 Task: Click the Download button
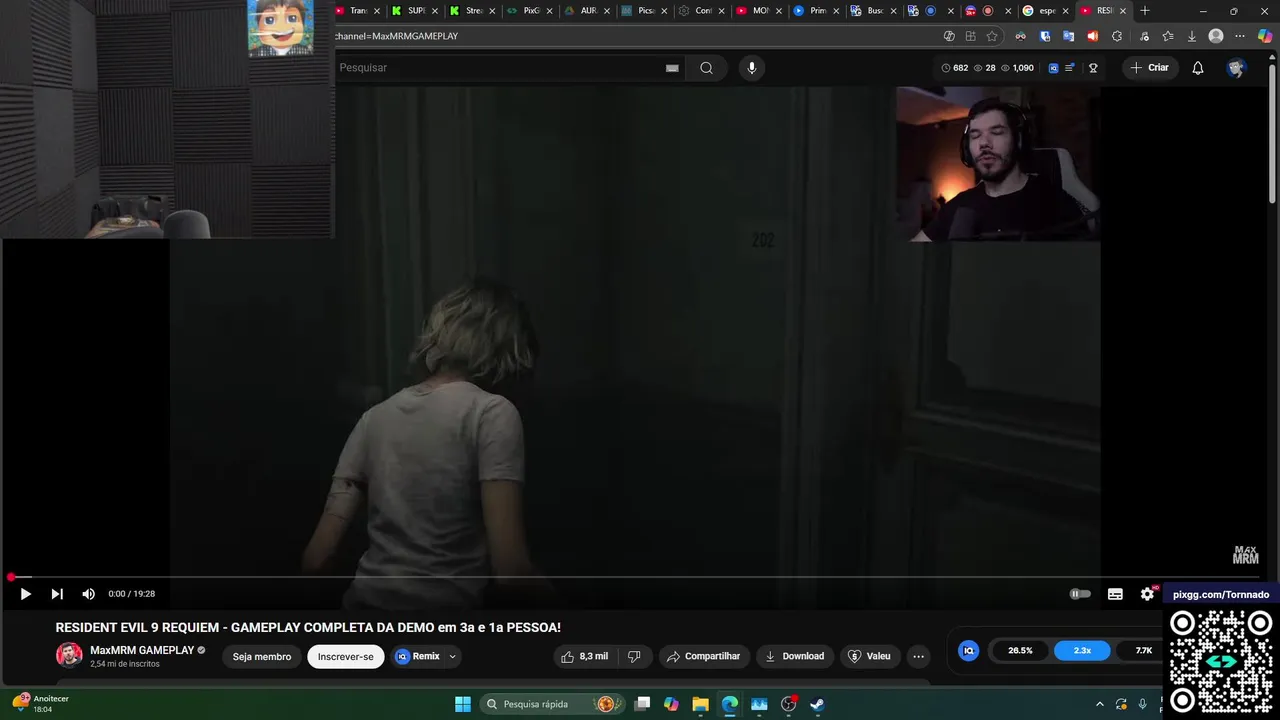[x=795, y=657]
